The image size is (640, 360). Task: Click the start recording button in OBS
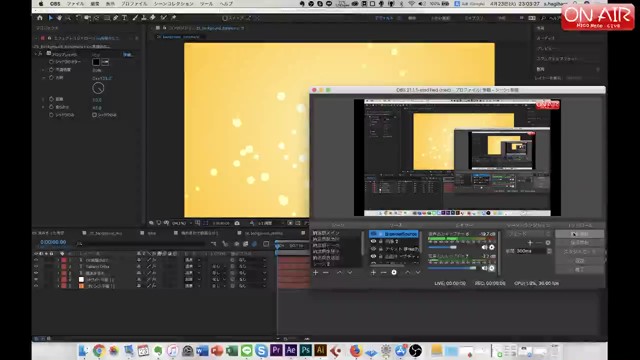coord(579,243)
